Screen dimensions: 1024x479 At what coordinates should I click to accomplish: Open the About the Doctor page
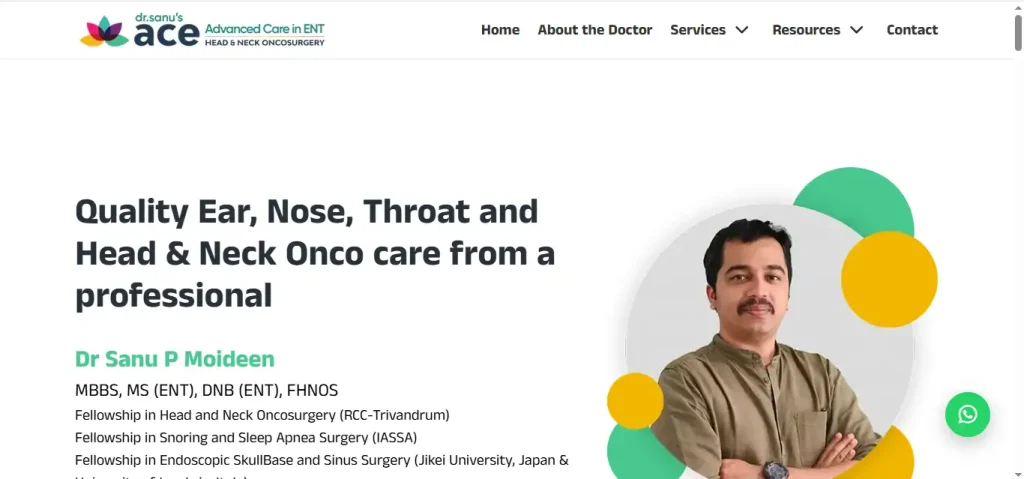pos(595,30)
